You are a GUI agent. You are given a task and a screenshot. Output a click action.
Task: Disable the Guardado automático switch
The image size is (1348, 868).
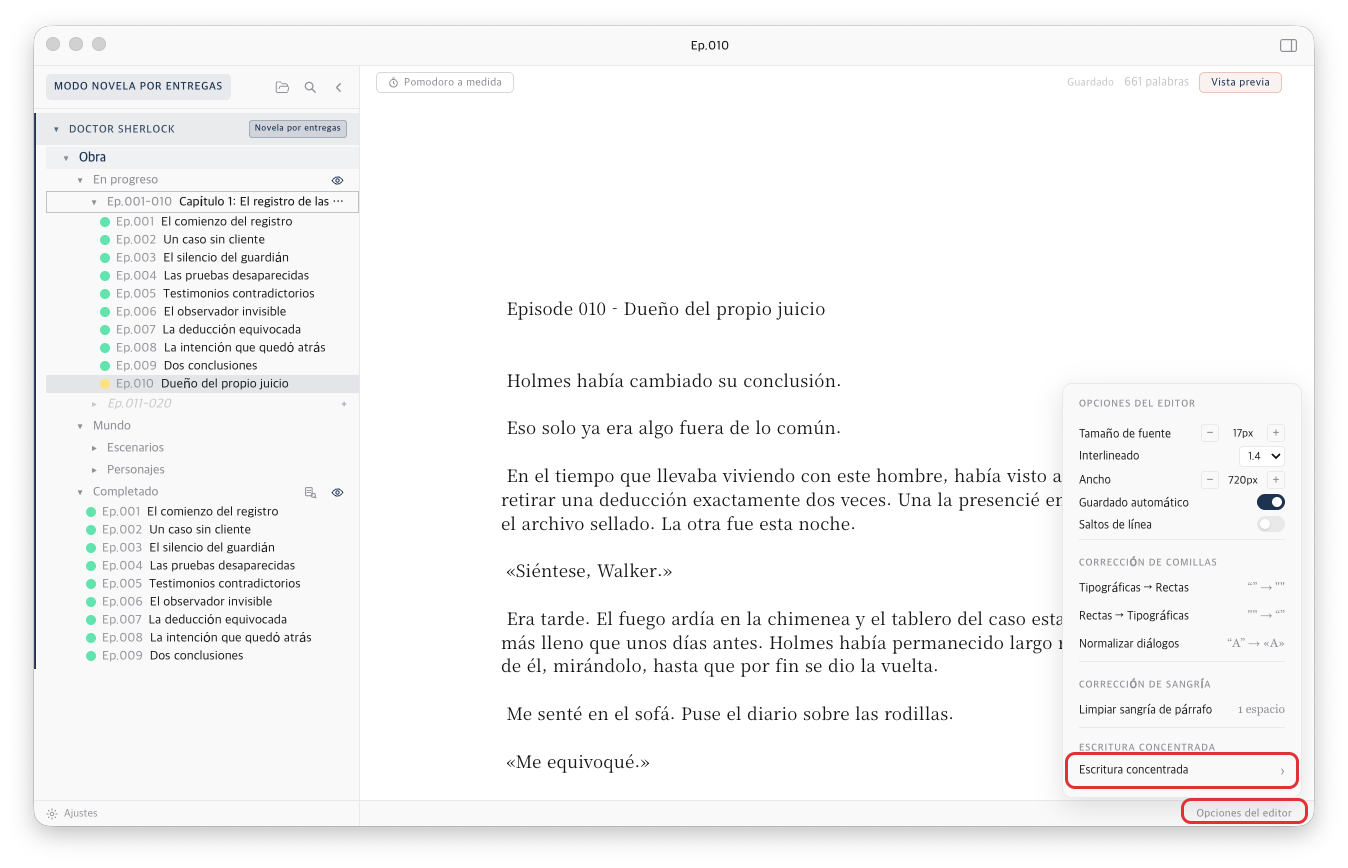[x=1270, y=502]
